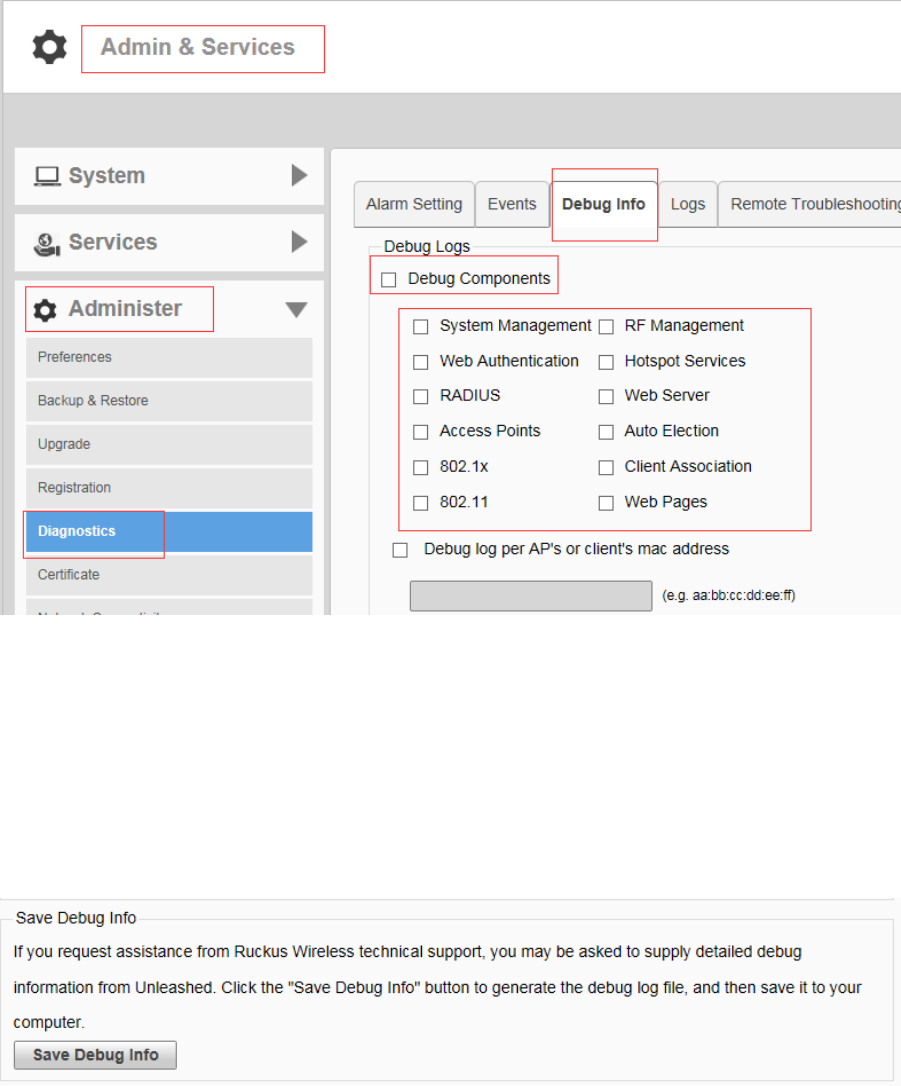
Task: Click the mac address input field
Action: click(530, 596)
